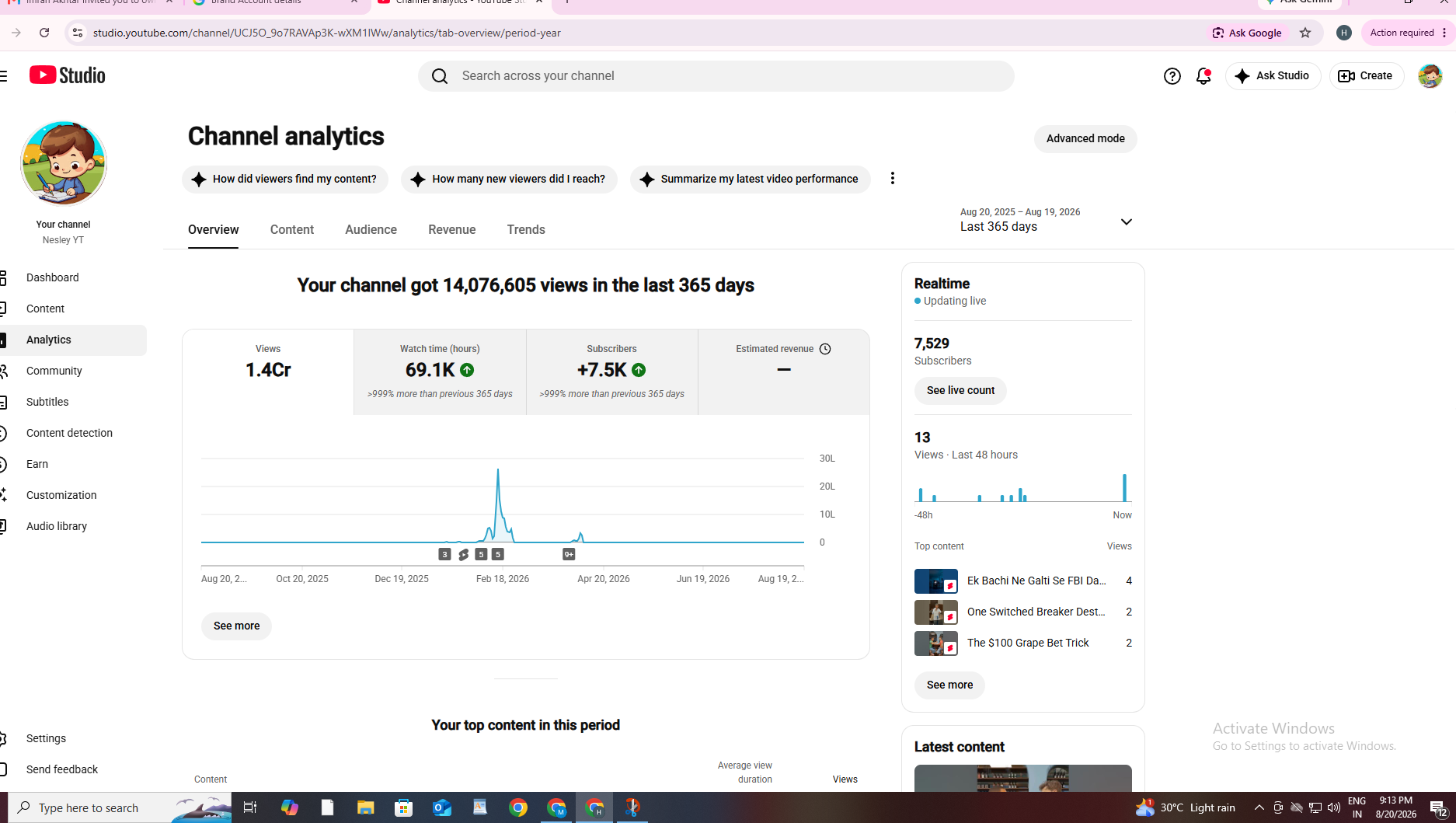Screen dimensions: 1456x823
Task: Click the volume icon in system tray
Action: pyautogui.click(x=1334, y=807)
